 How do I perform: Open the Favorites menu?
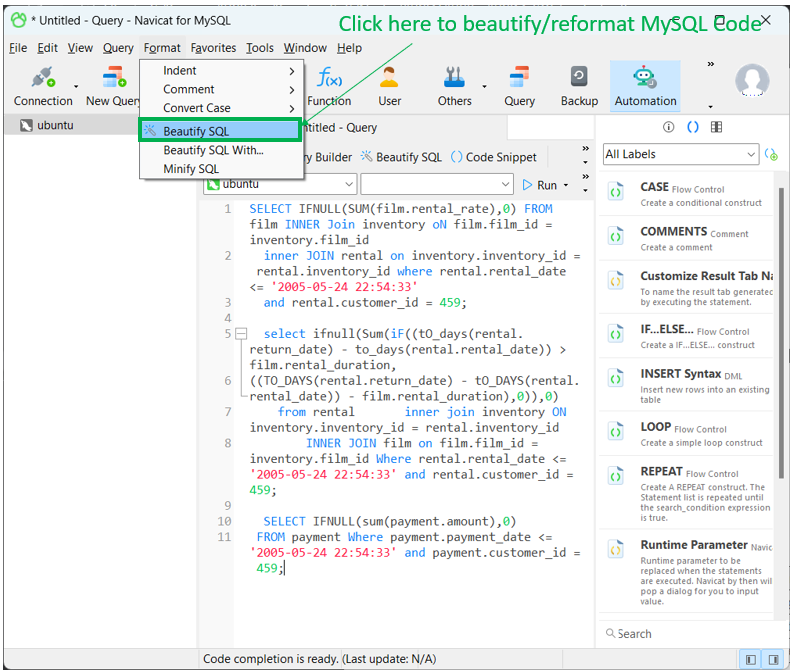[213, 48]
